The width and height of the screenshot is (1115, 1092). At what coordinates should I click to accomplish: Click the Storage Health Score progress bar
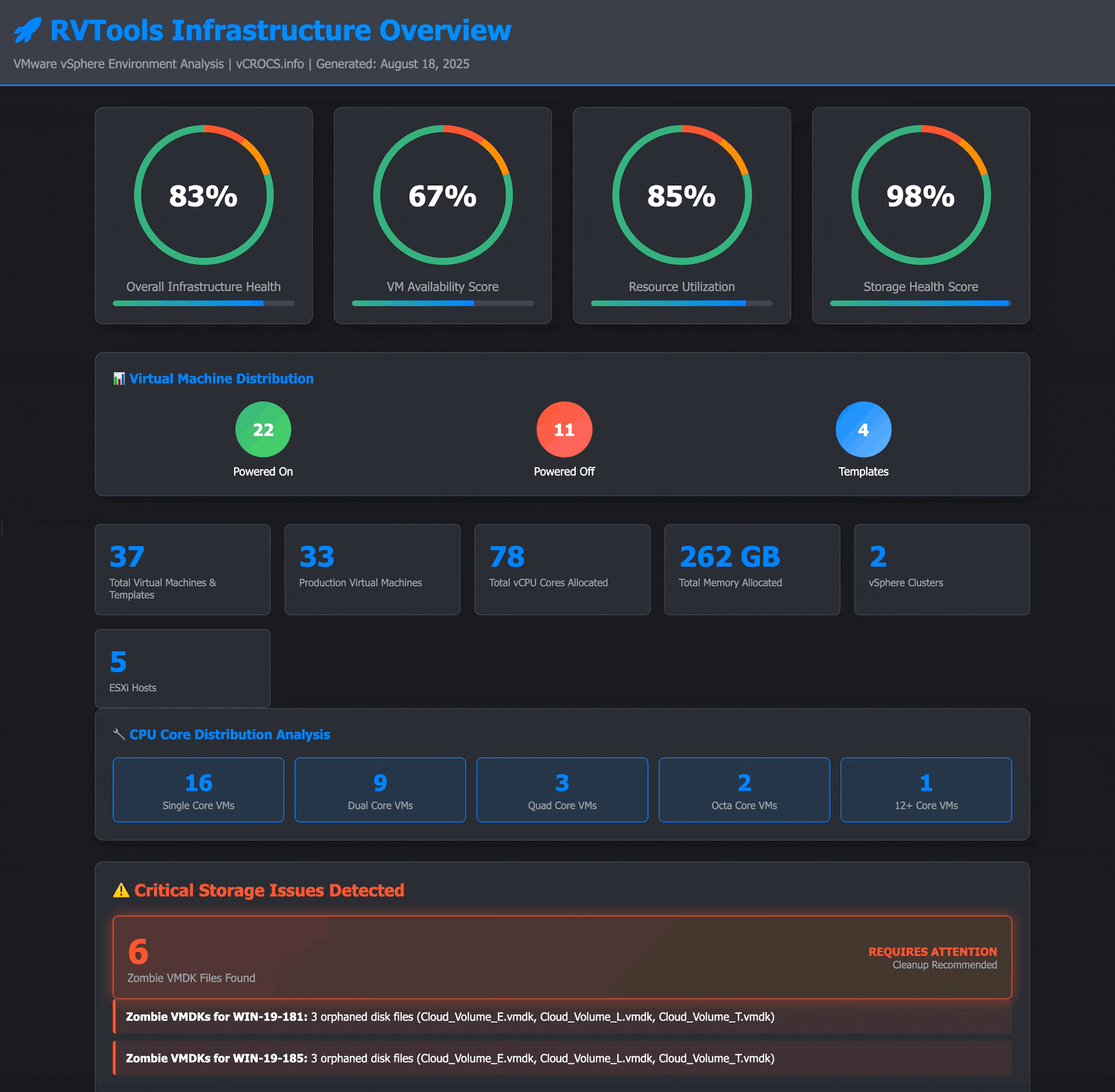click(920, 303)
